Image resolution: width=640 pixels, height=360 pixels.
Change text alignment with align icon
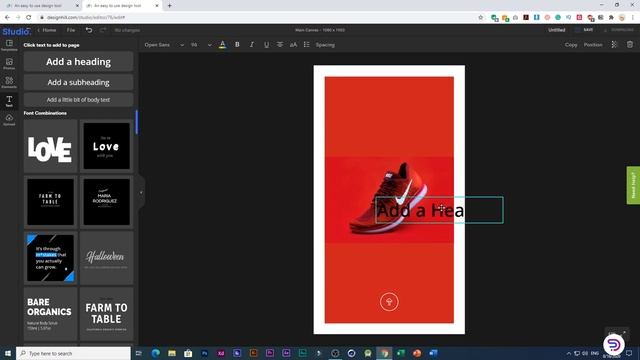(x=280, y=44)
